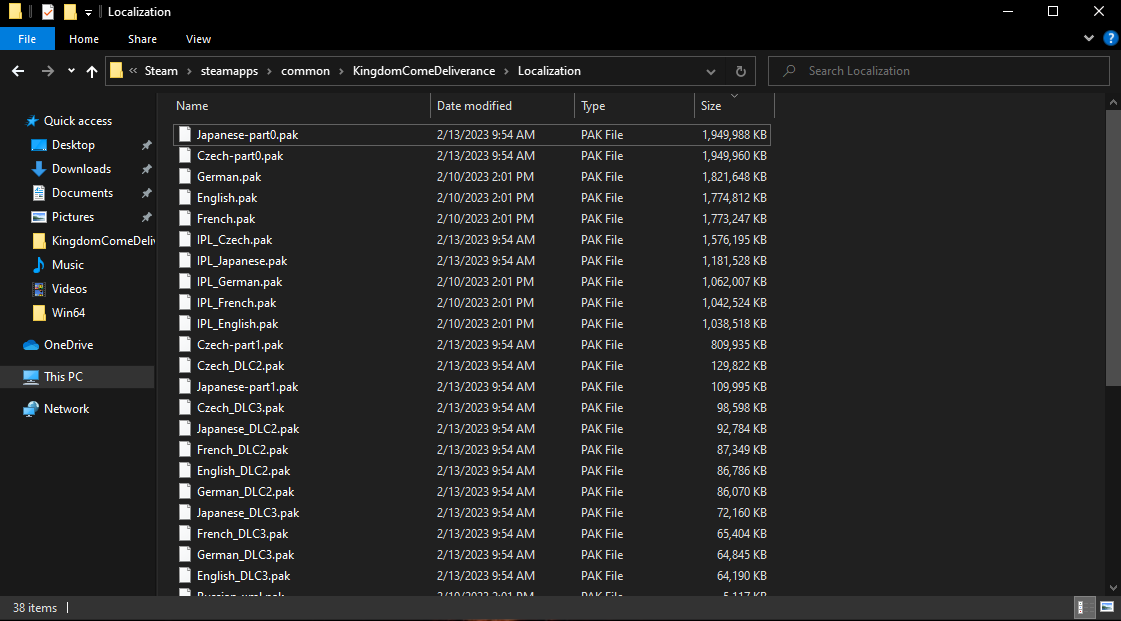Open the Explorer Help icon
The height and width of the screenshot is (621, 1121).
click(1110, 39)
